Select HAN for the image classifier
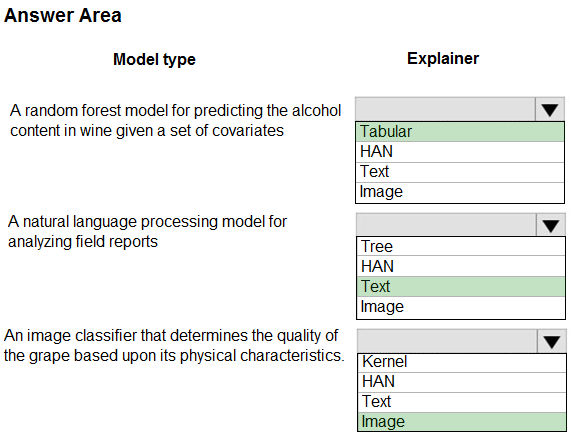 coord(462,382)
